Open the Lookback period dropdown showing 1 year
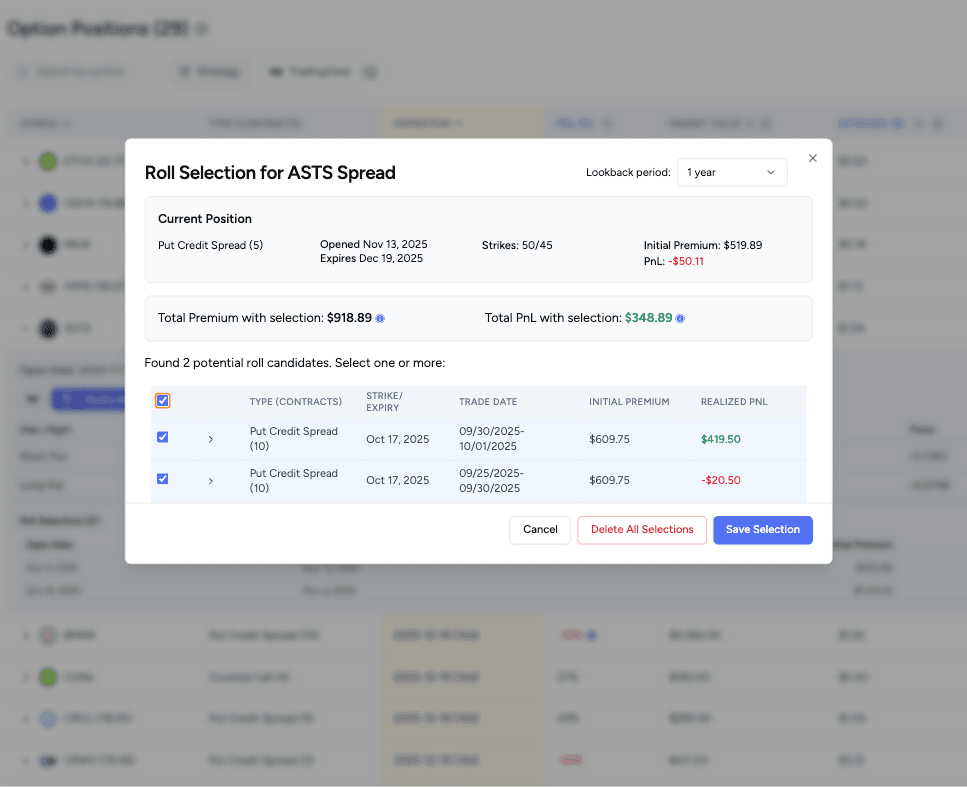The image size is (967, 787). pyautogui.click(x=732, y=172)
